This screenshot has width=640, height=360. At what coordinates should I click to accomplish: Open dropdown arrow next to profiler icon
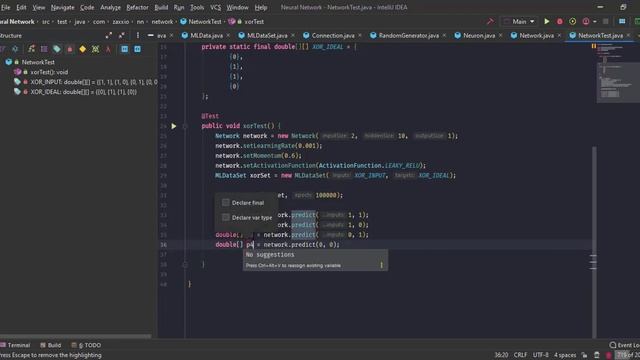click(x=595, y=21)
